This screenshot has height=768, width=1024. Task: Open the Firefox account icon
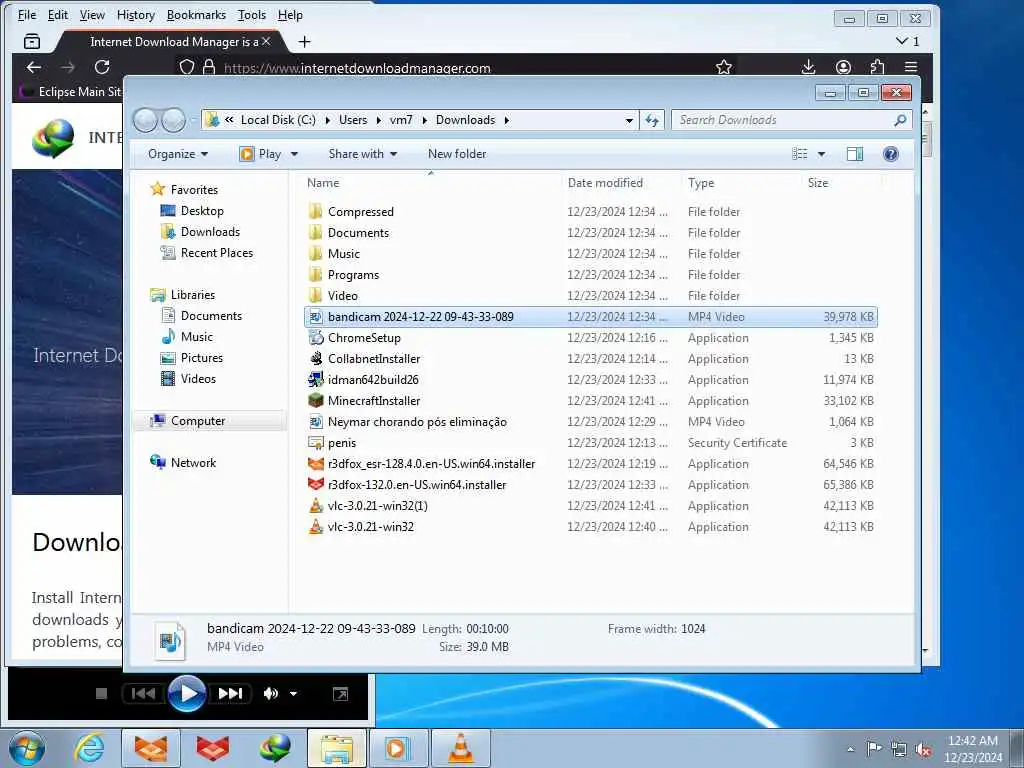[x=843, y=67]
